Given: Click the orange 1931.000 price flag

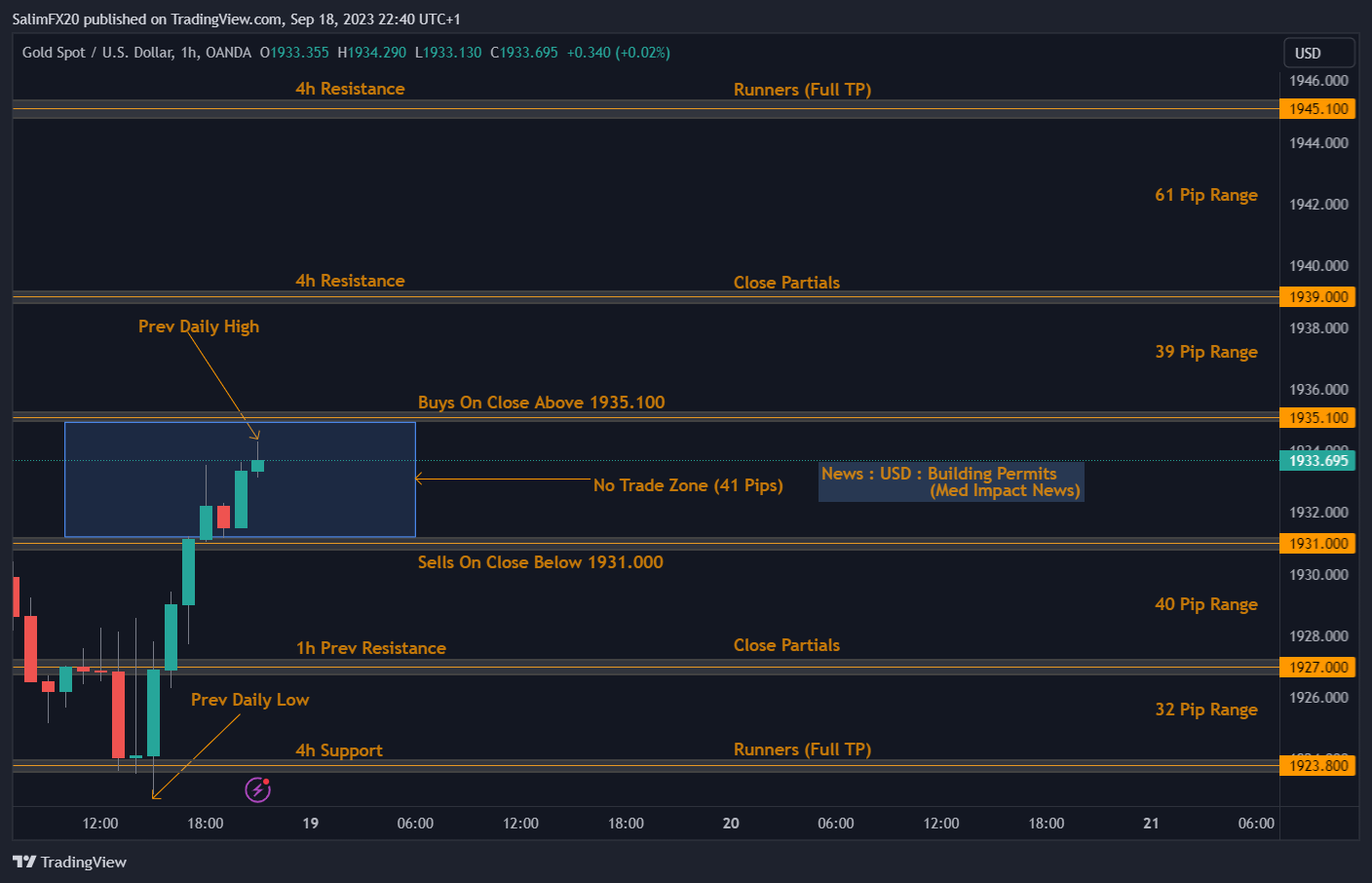Looking at the screenshot, I should [1316, 543].
